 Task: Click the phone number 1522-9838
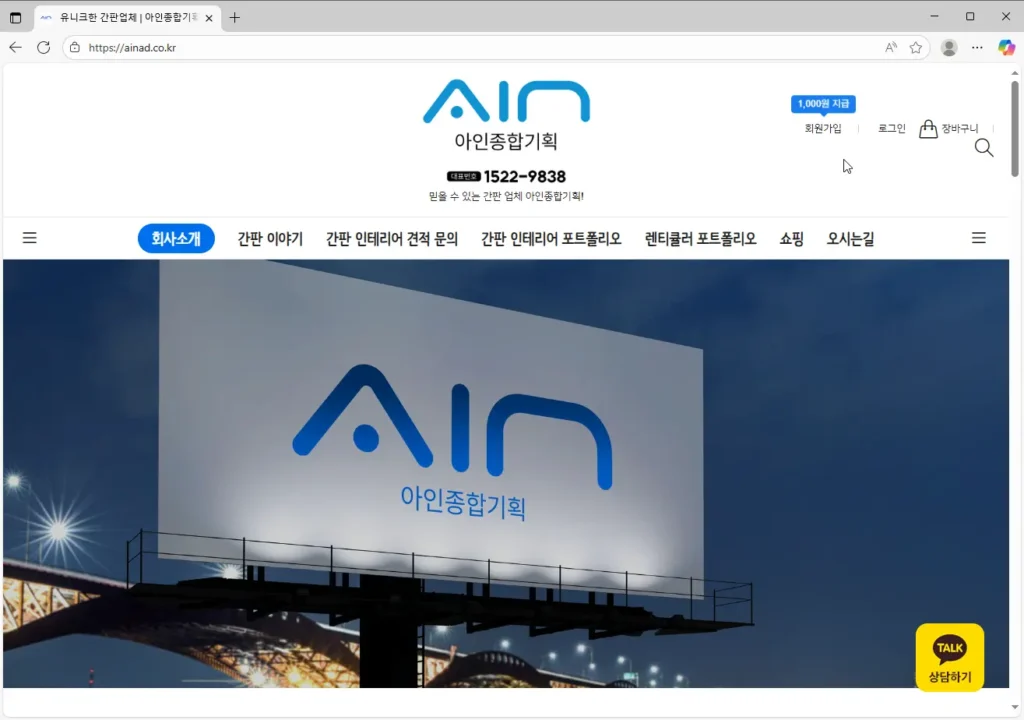(x=524, y=176)
